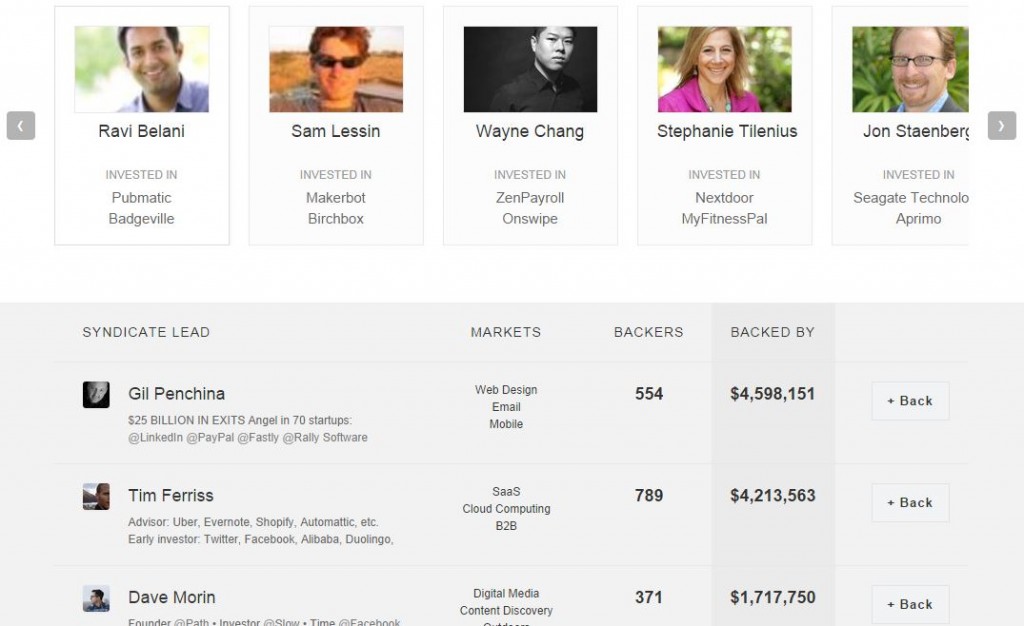1024x626 pixels.
Task: Open Stephanie Tilenius's profile photo
Action: (x=725, y=69)
